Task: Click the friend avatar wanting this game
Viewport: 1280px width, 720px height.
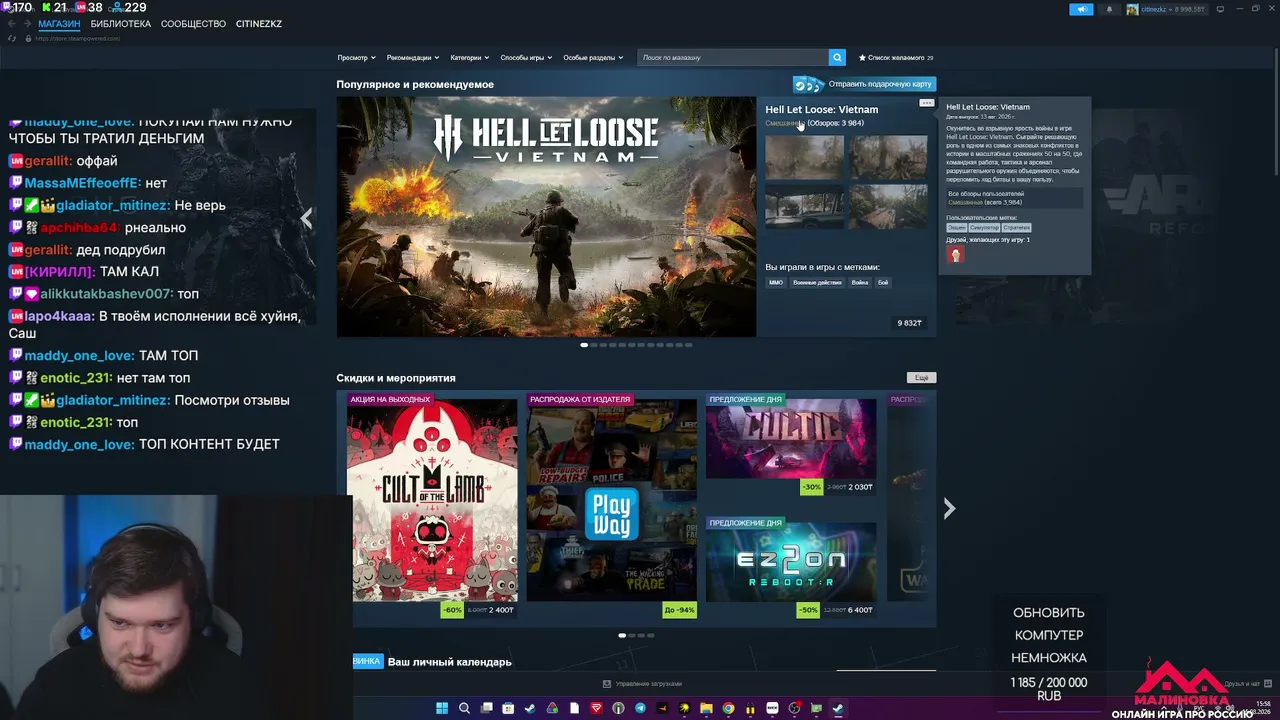Action: click(x=955, y=255)
